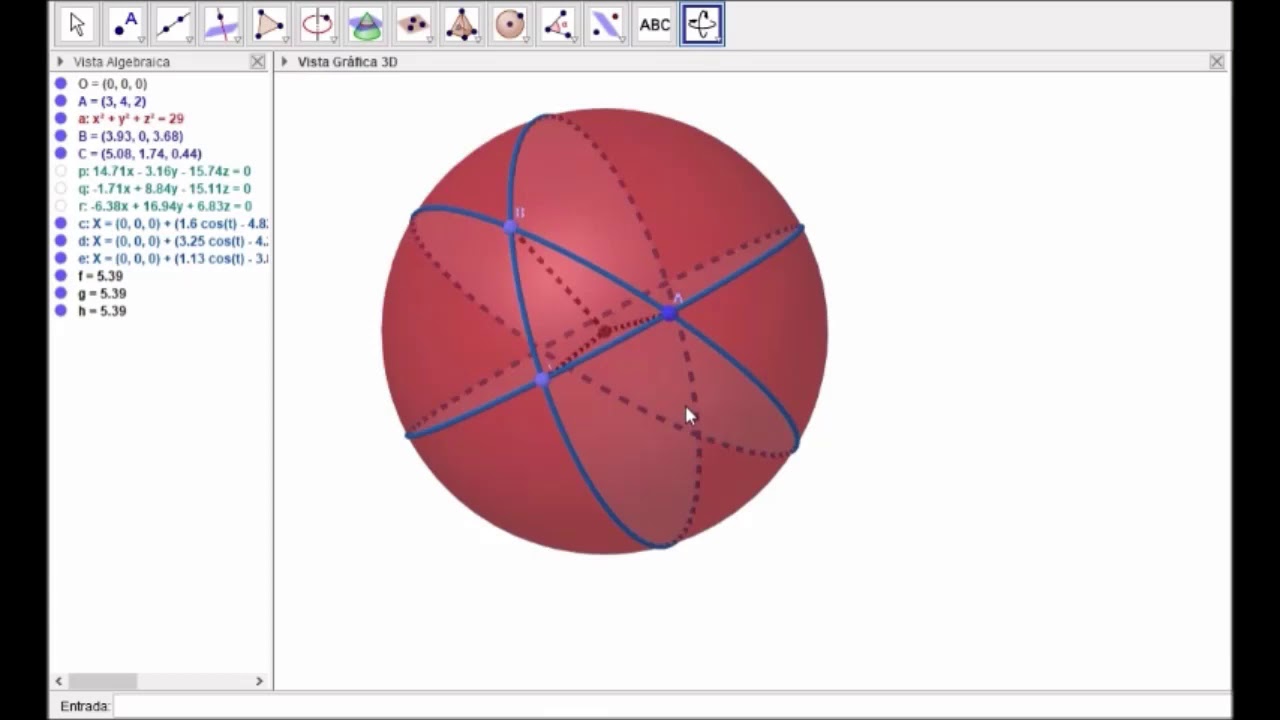Select the Angle tool

coord(557,25)
